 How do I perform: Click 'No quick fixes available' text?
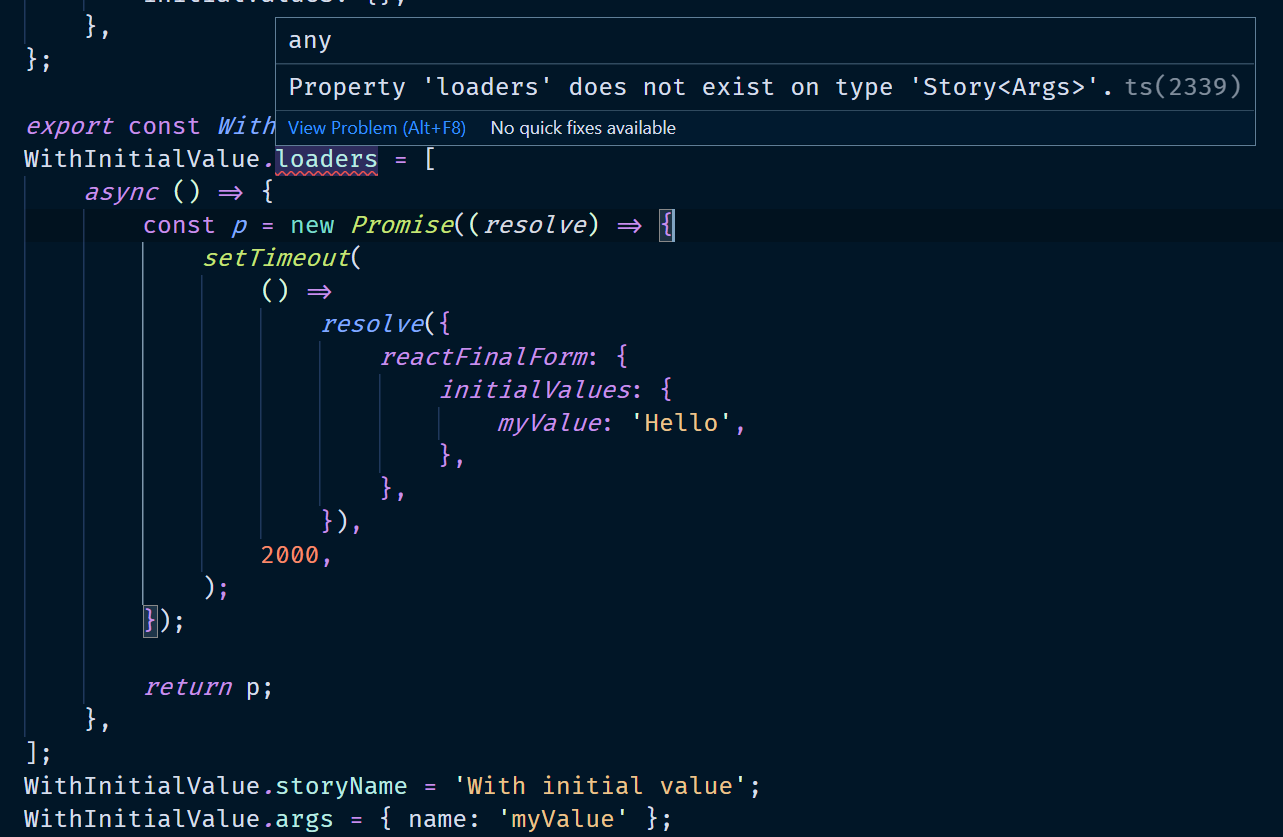[582, 128]
